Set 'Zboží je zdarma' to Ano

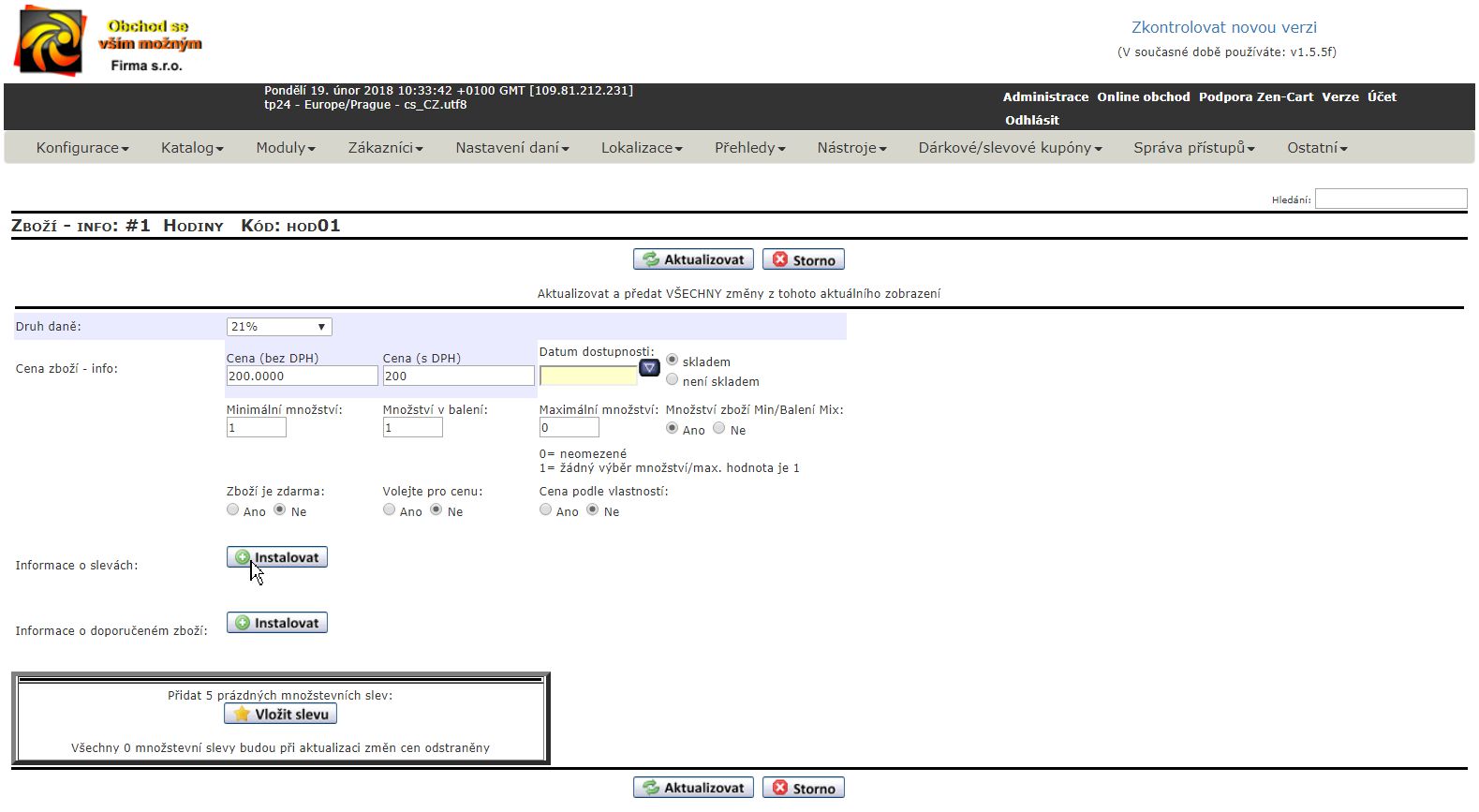tap(232, 509)
